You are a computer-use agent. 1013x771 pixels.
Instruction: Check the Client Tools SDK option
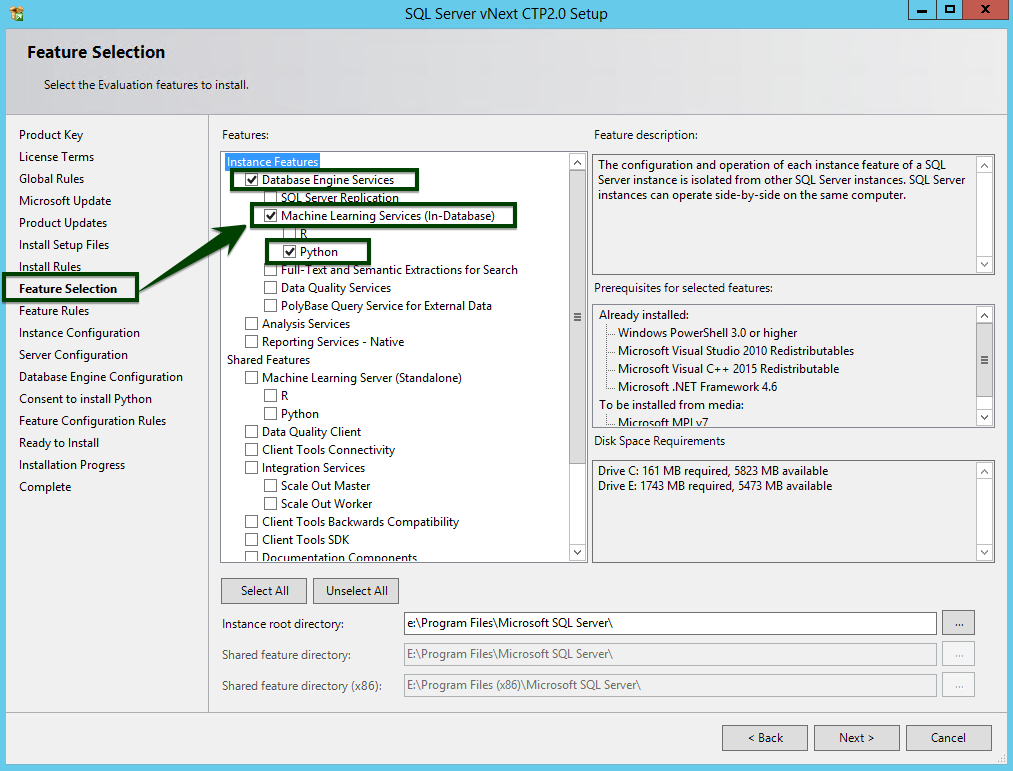[x=250, y=539]
